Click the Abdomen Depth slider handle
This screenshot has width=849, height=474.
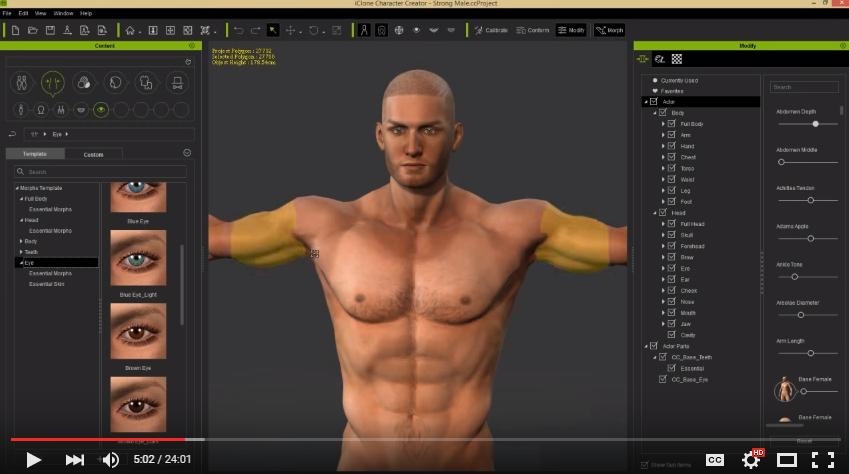click(815, 124)
